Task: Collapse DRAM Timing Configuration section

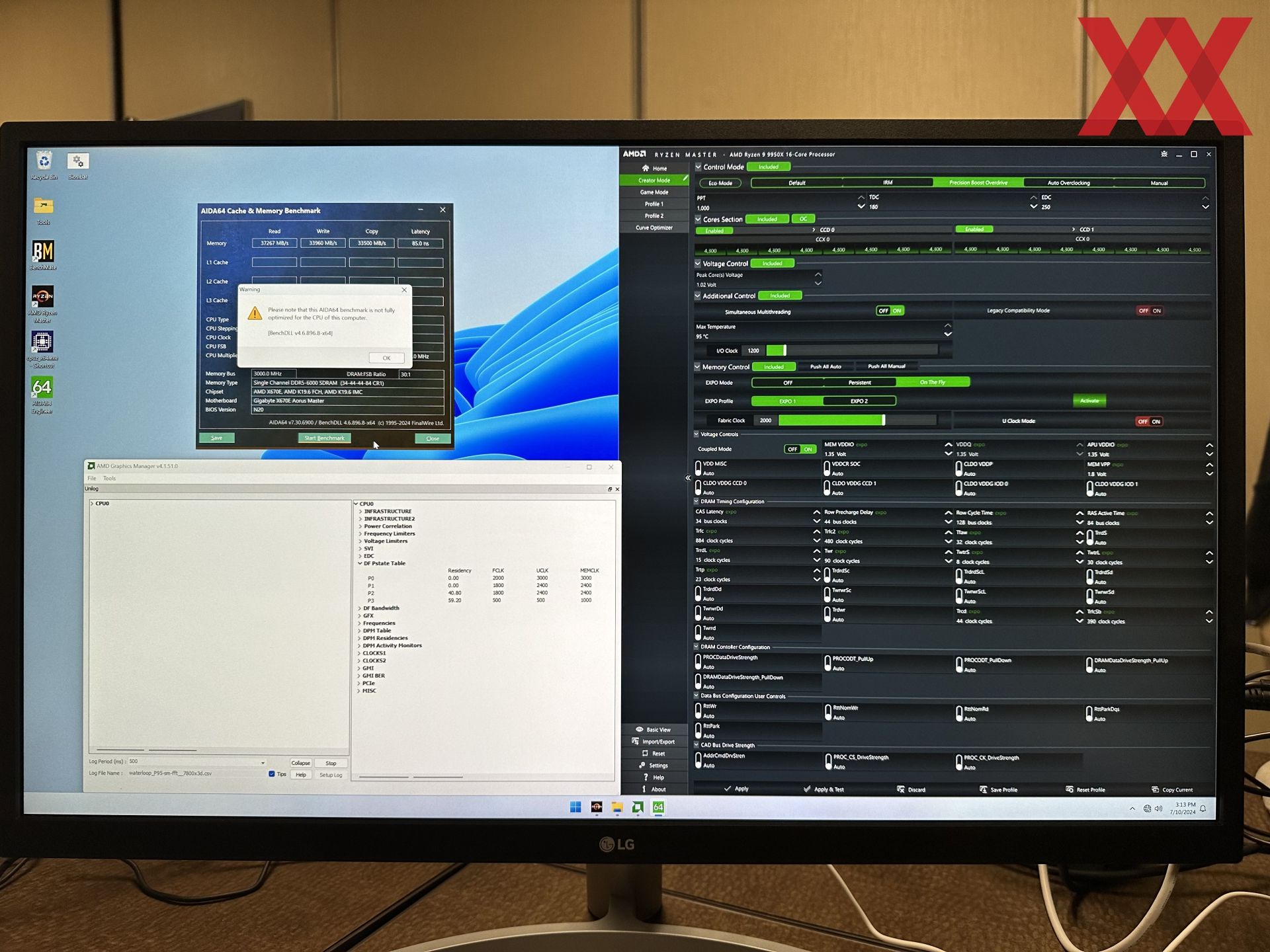Action: click(x=696, y=502)
